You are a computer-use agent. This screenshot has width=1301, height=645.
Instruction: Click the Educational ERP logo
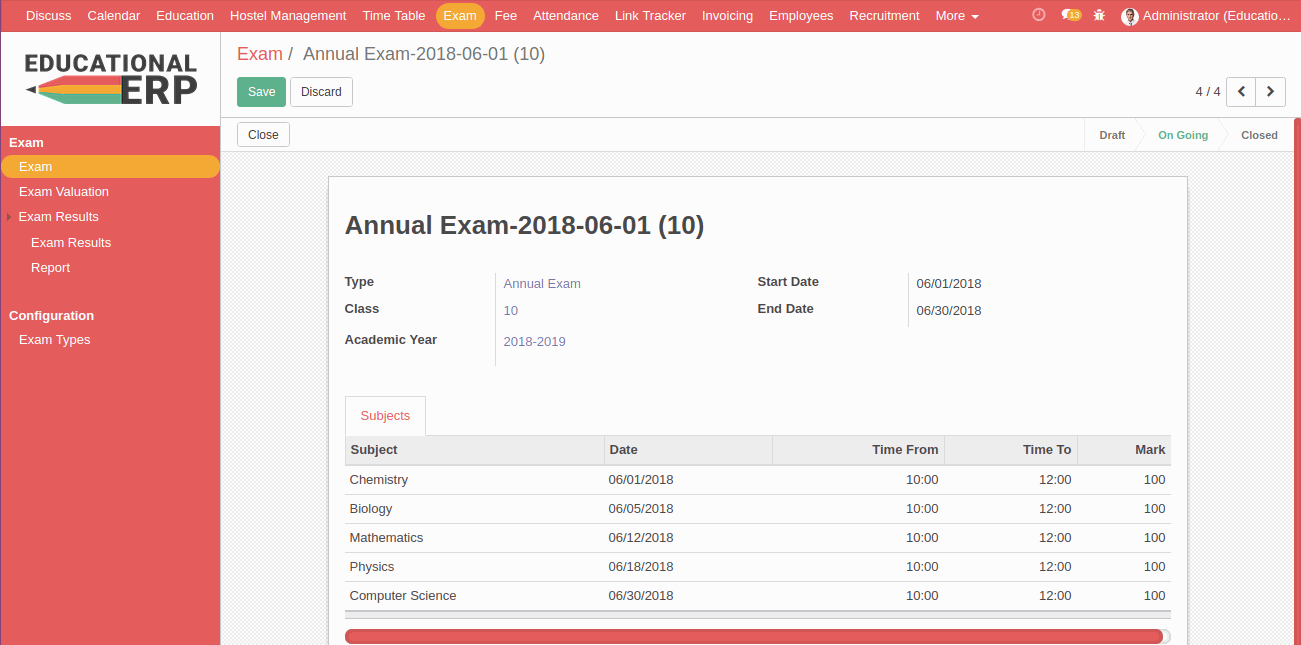(110, 79)
